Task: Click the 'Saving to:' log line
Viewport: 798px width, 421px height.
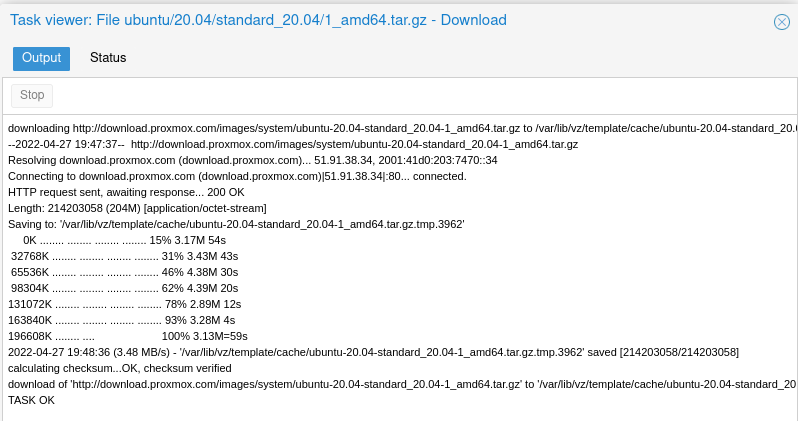Action: (236, 224)
